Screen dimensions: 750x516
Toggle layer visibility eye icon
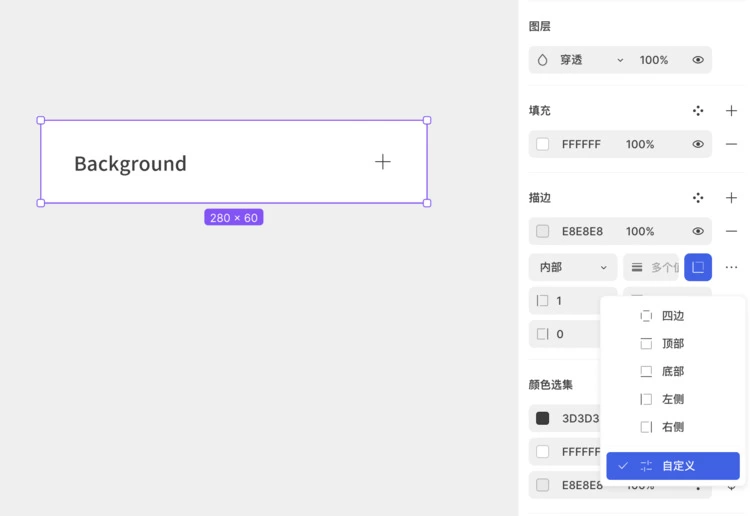pos(698,60)
